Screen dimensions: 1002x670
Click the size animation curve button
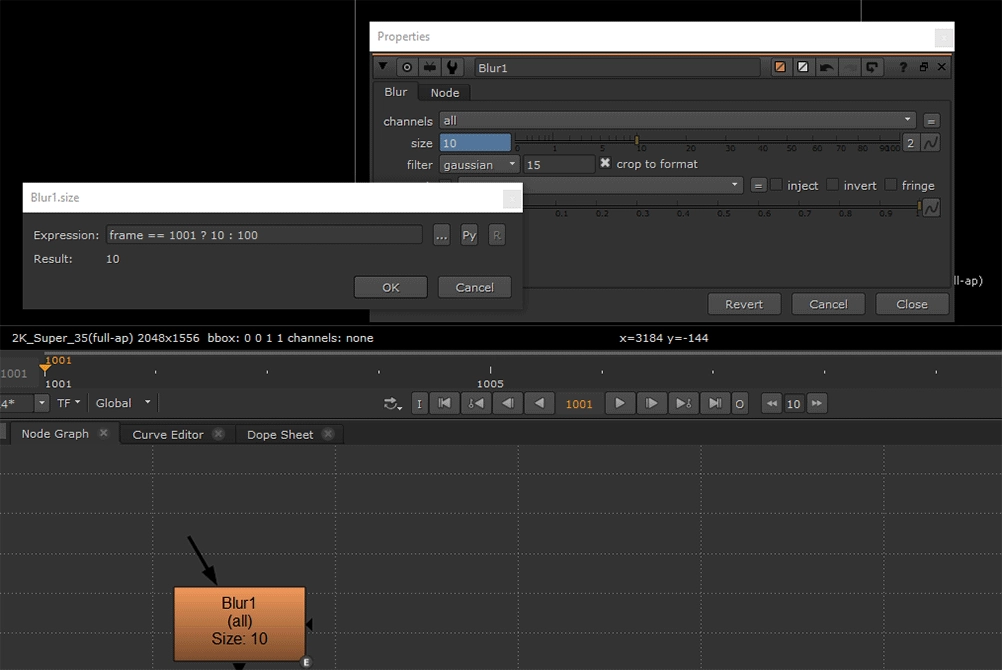tap(931, 143)
